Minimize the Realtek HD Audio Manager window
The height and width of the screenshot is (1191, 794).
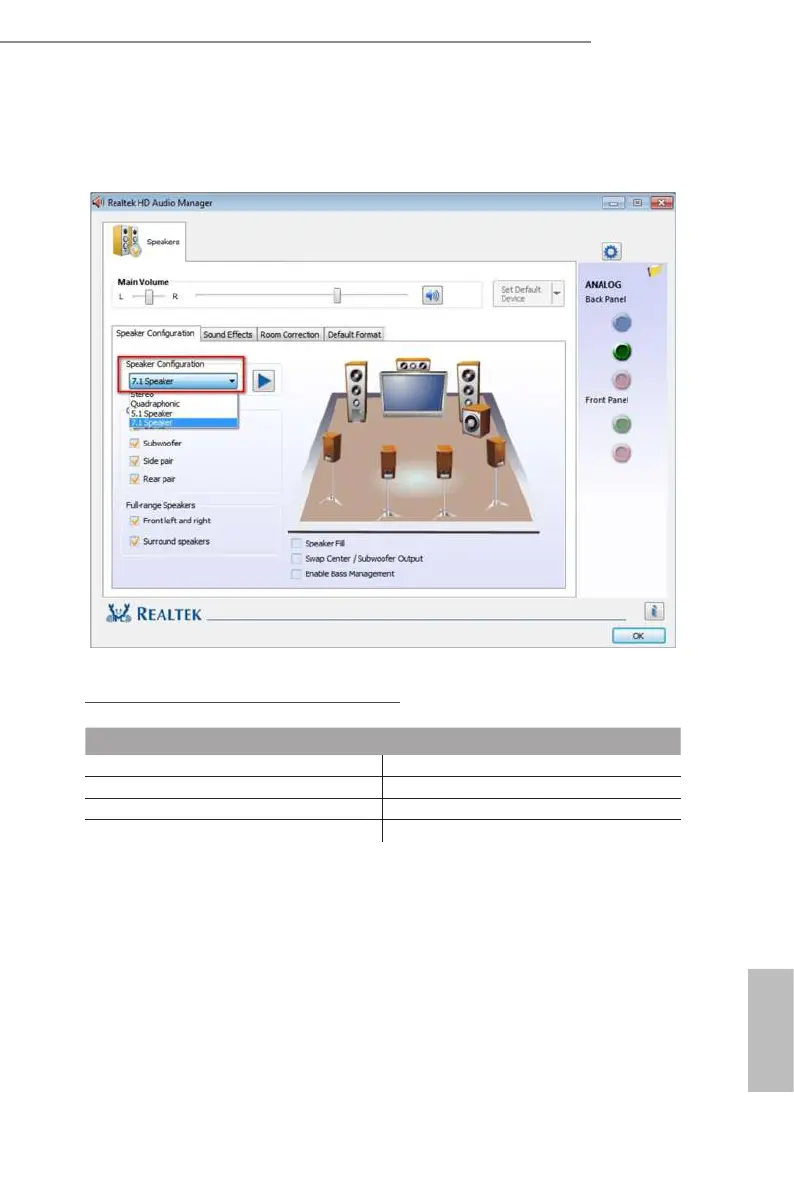(x=612, y=203)
